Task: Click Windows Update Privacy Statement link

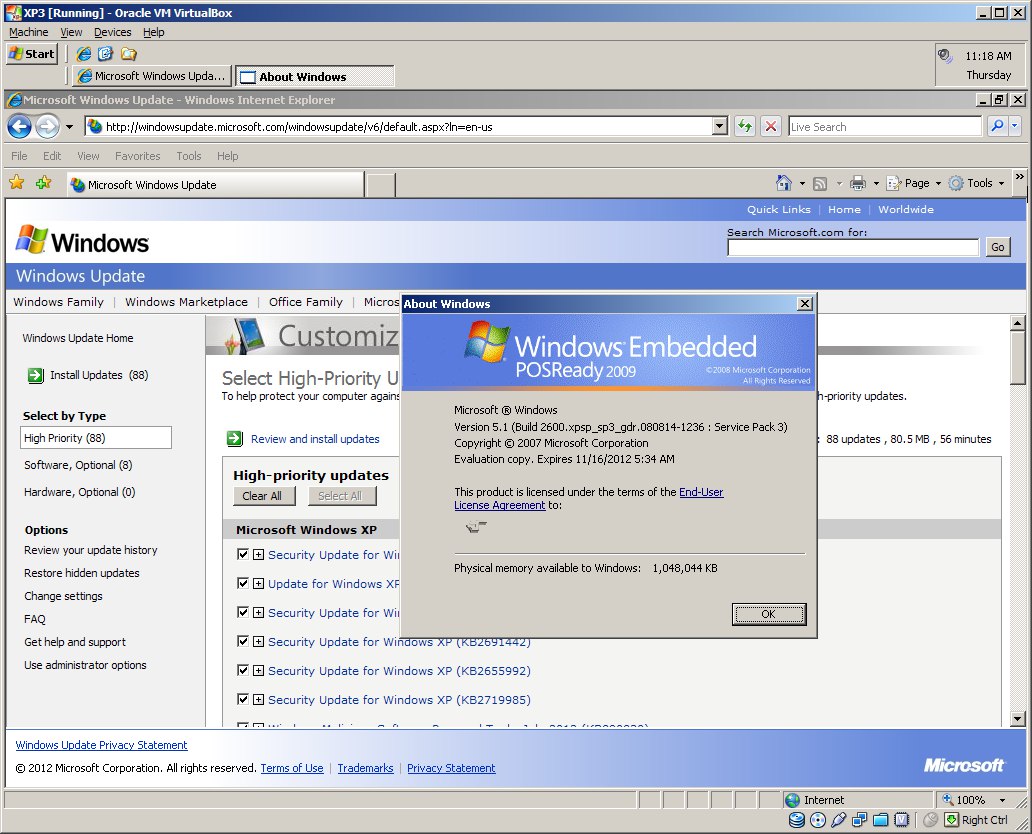Action: pyautogui.click(x=101, y=745)
